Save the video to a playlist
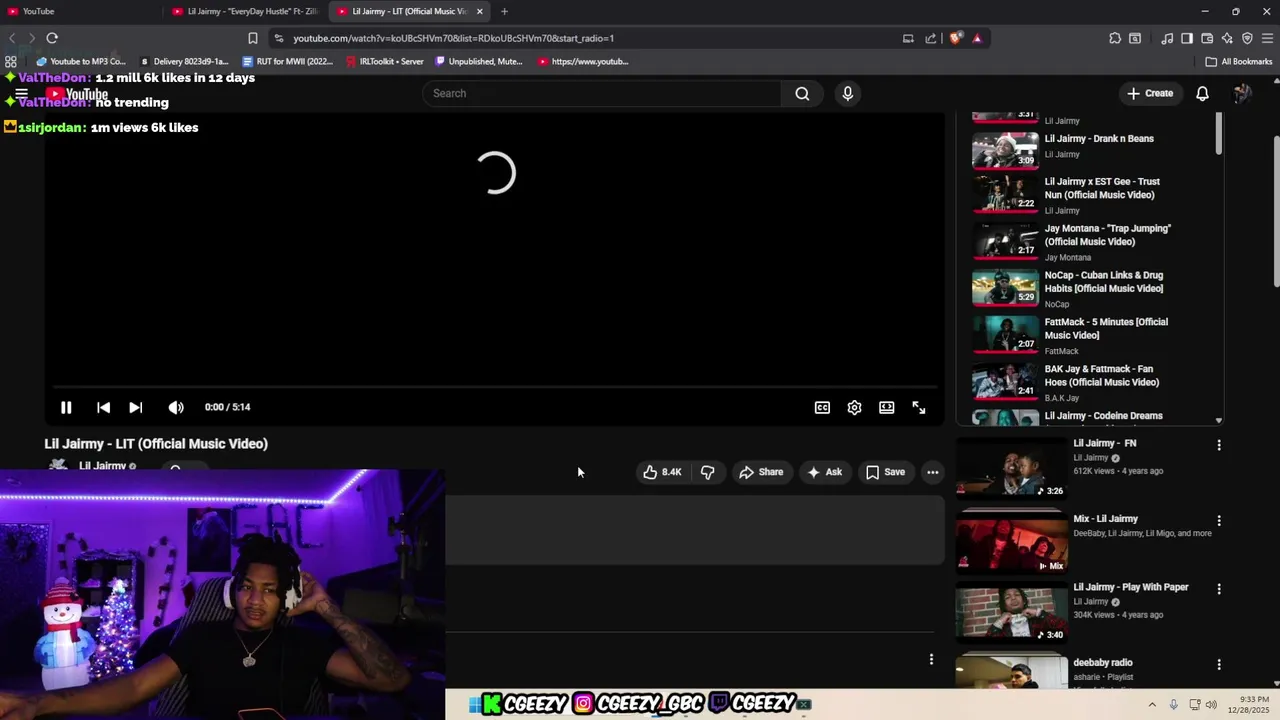 pyautogui.click(x=885, y=472)
